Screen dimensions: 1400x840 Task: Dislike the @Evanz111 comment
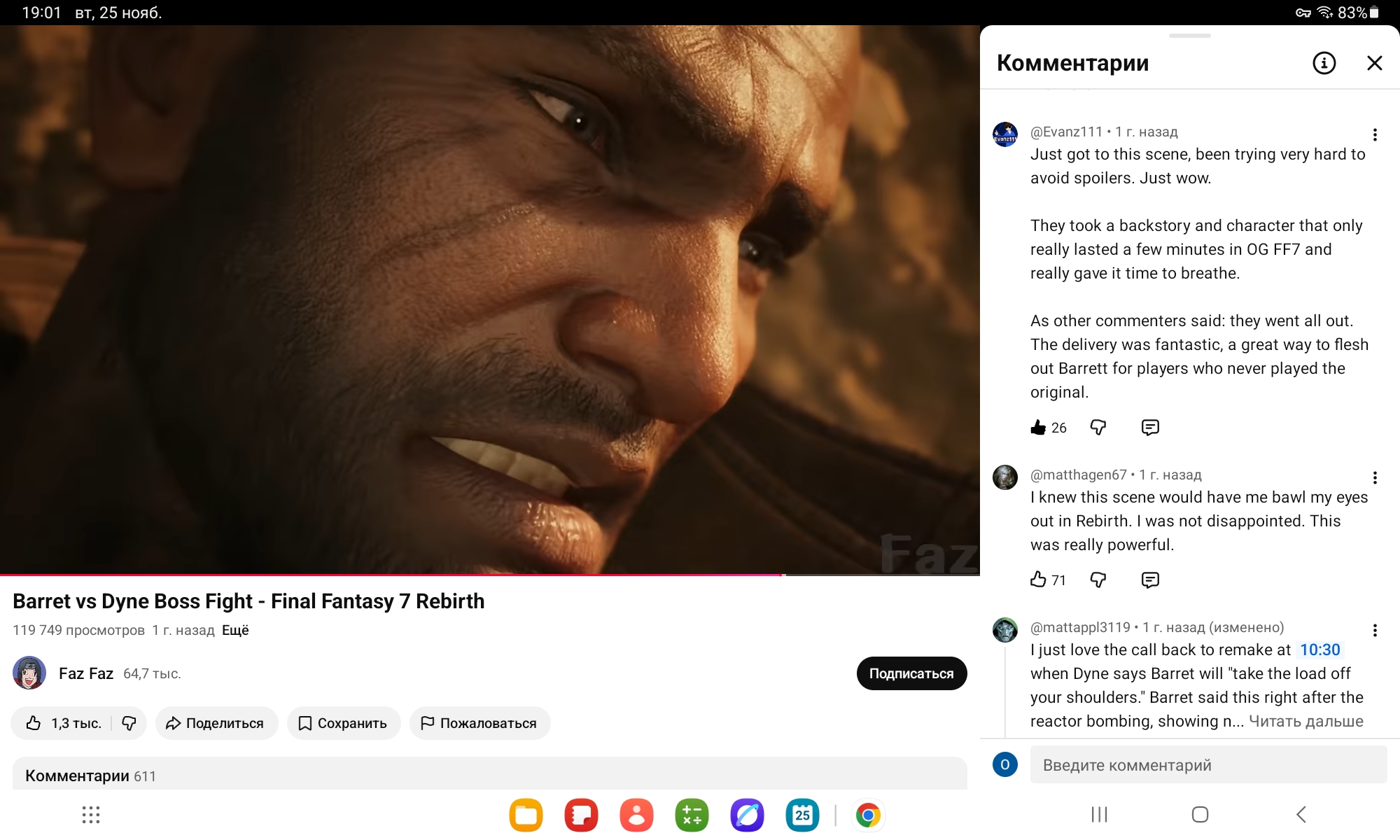1098,427
